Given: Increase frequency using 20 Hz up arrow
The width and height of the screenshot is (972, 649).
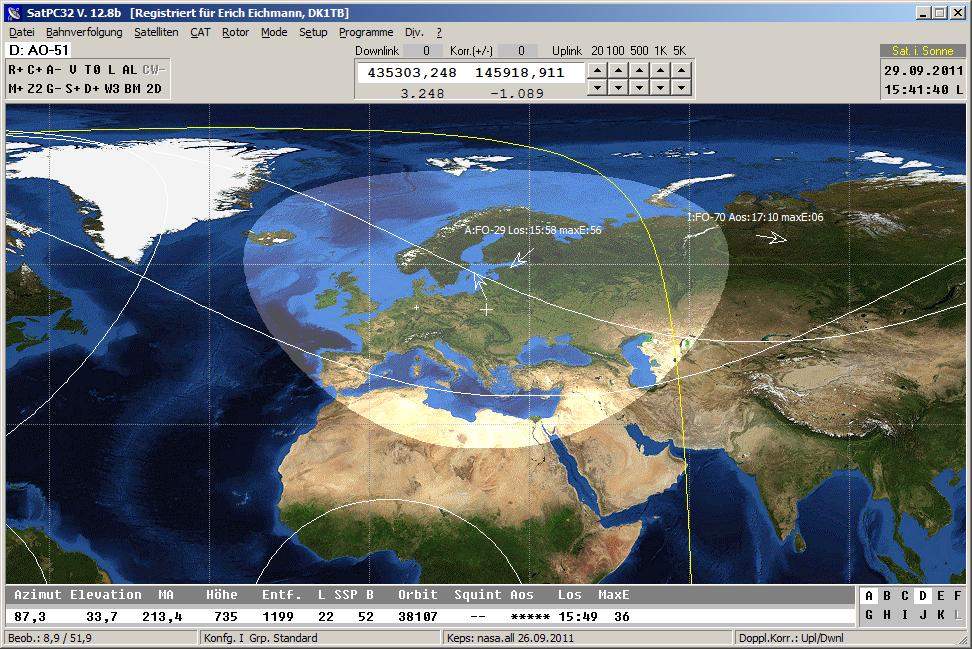Looking at the screenshot, I should 597,70.
